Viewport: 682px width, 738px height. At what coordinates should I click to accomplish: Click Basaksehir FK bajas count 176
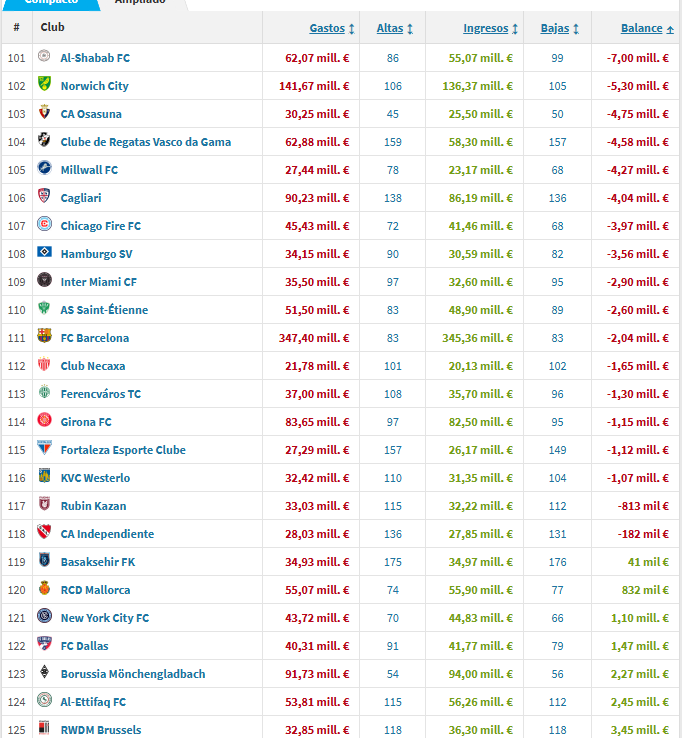pyautogui.click(x=557, y=562)
